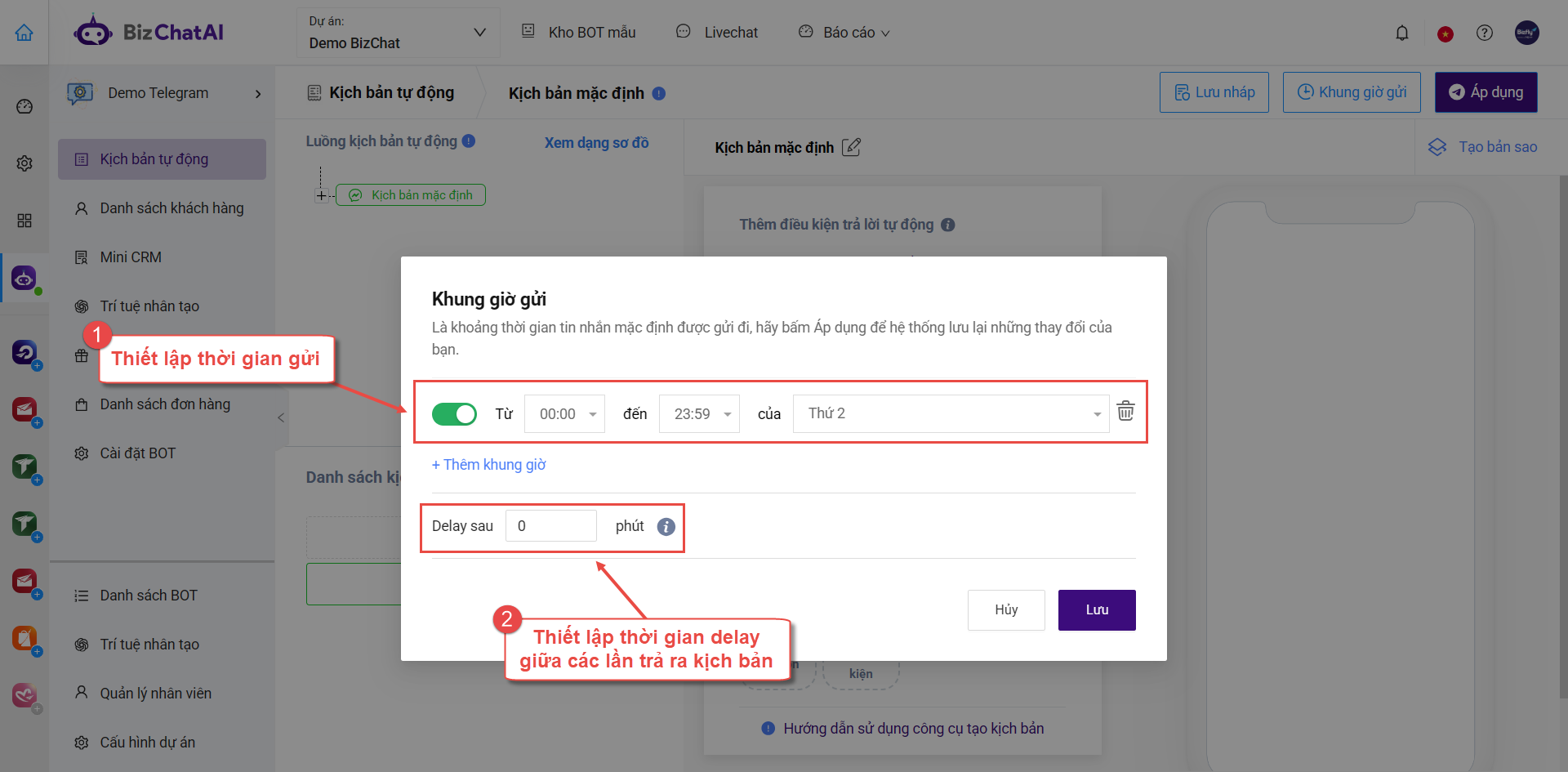This screenshot has width=1568, height=772.
Task: Select the active purple bot icon in rail
Action: tap(24, 279)
